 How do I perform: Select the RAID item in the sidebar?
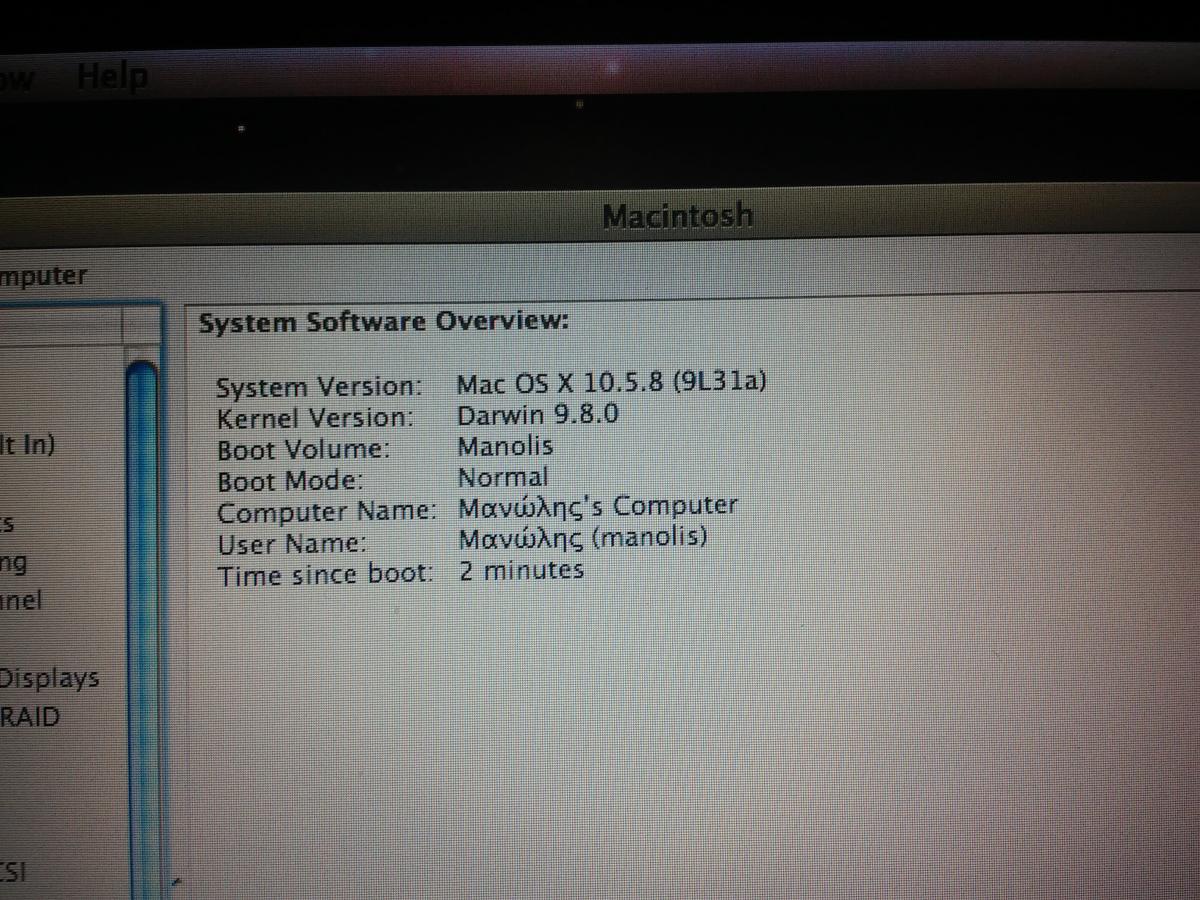30,717
